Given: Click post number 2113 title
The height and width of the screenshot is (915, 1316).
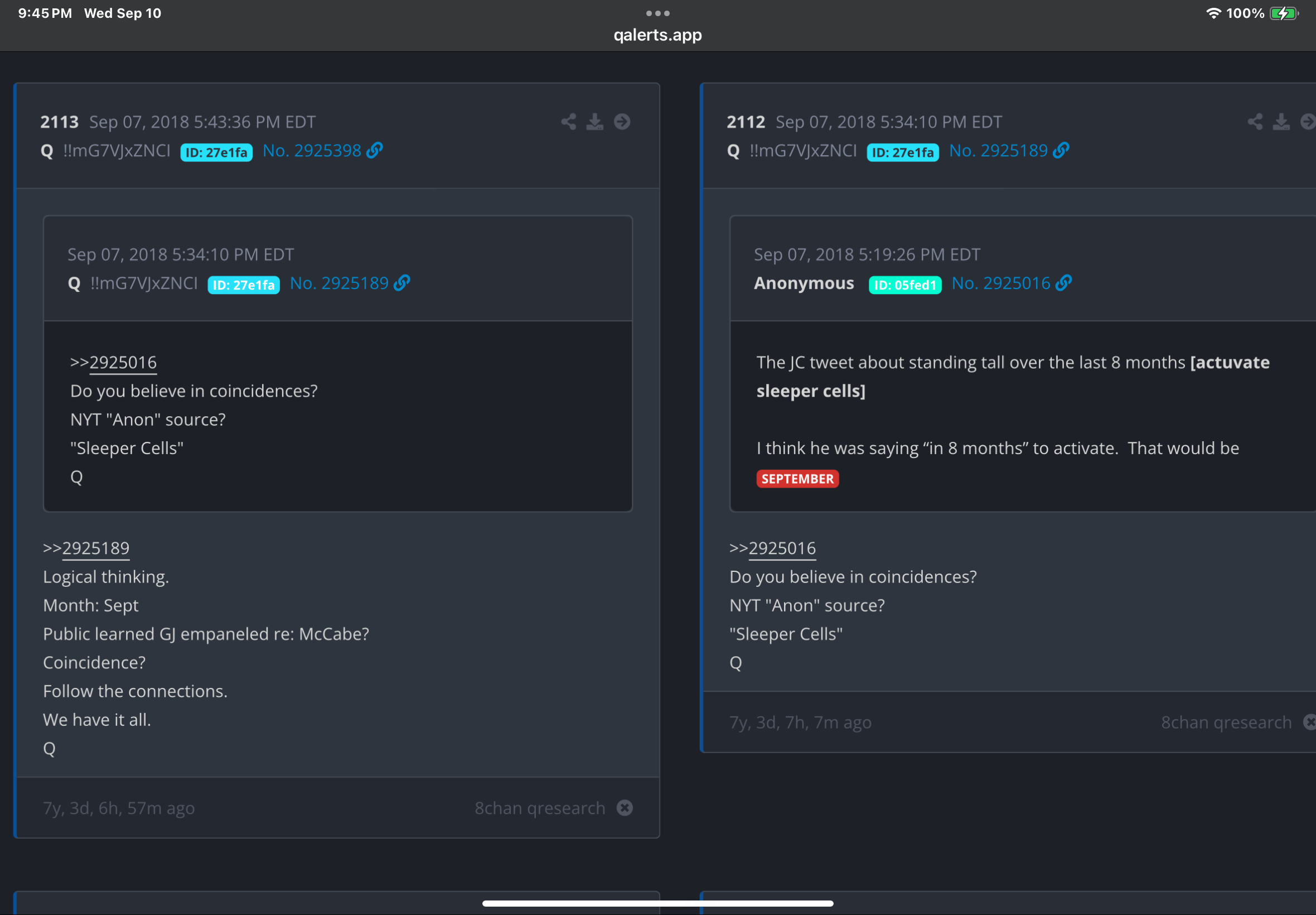Looking at the screenshot, I should tap(60, 122).
